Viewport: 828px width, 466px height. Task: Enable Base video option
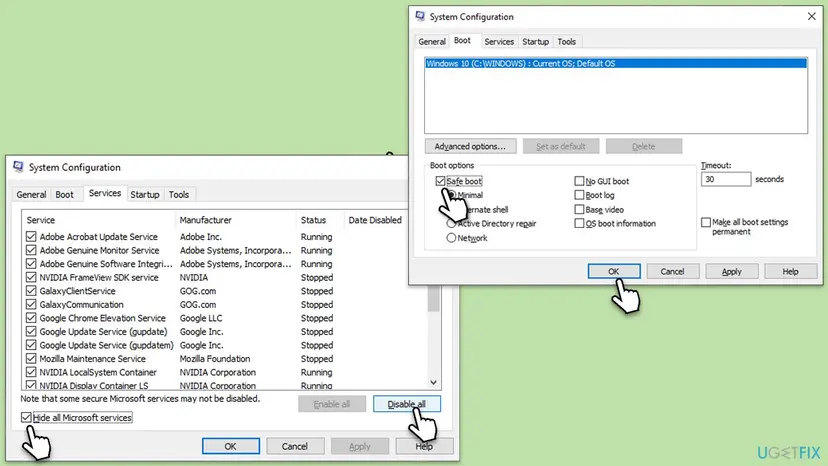[579, 209]
